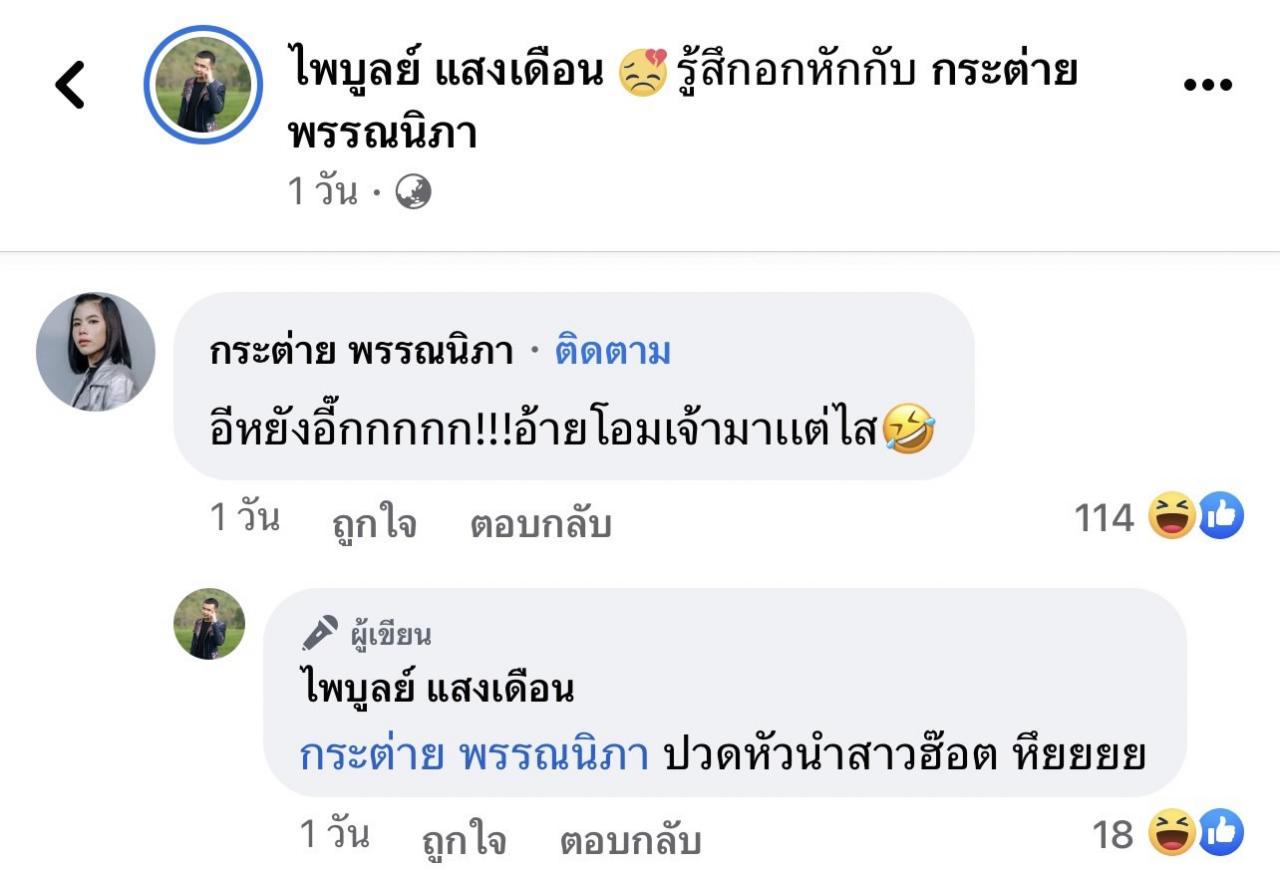The height and width of the screenshot is (870, 1280).
Task: Click ติดตาม to follow the commenter
Action: point(613,351)
